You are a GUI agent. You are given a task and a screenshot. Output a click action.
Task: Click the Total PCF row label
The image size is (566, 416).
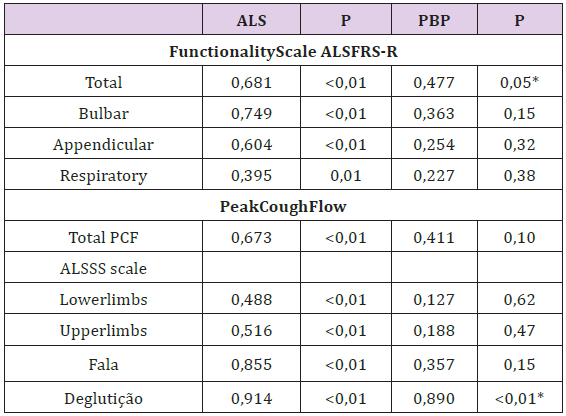point(104,238)
